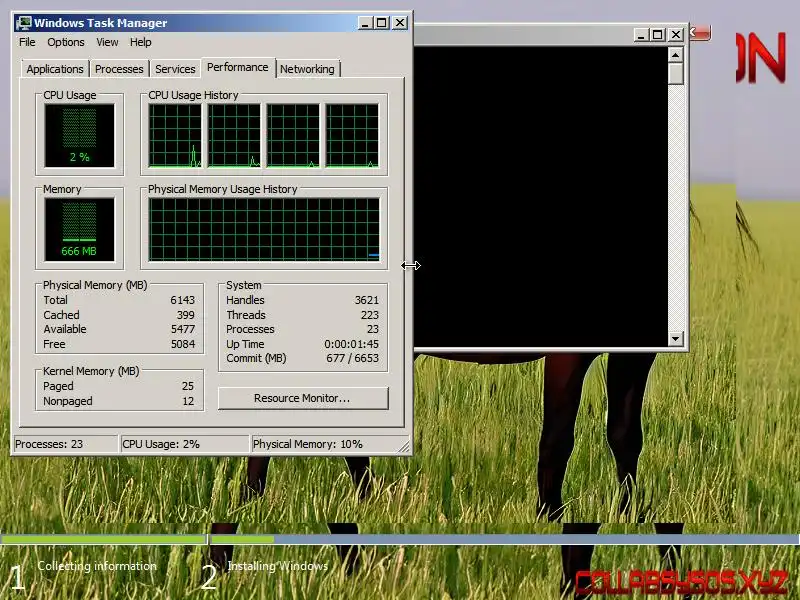Click the status bar Processes: 23 entry
800x600 pixels.
coord(65,444)
